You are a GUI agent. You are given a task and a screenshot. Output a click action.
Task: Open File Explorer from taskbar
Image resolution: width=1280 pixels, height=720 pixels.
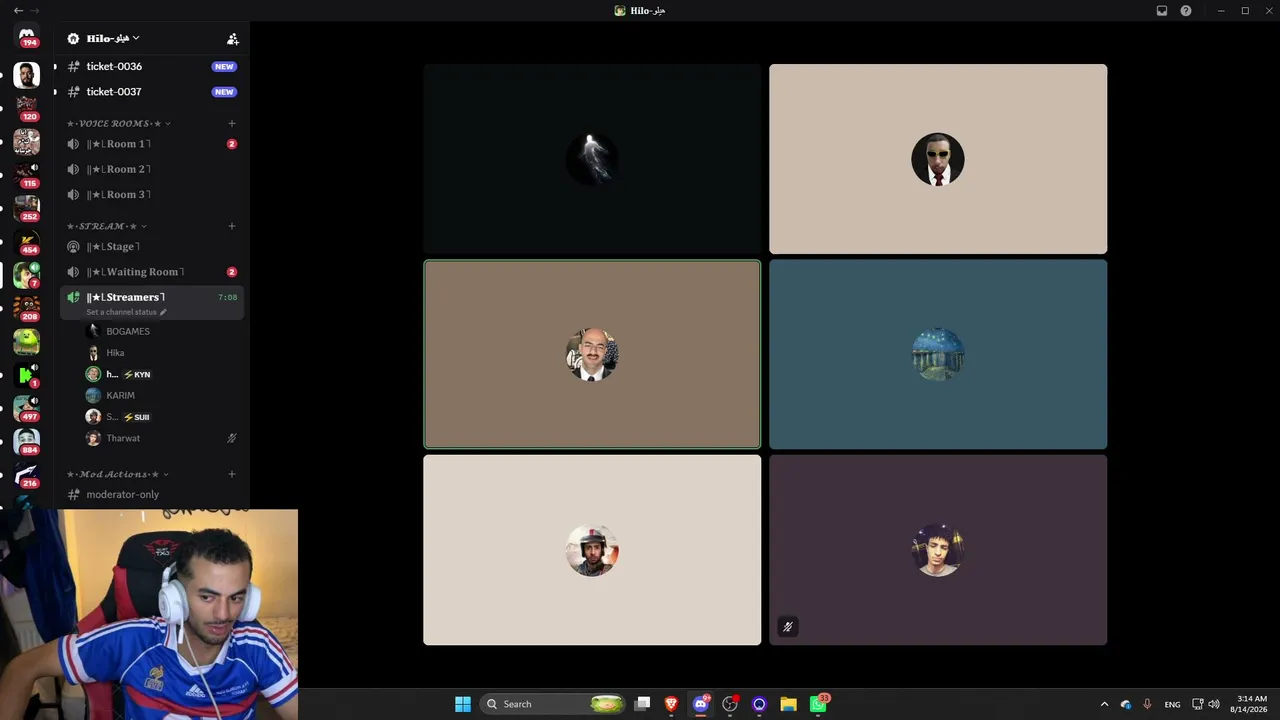tap(788, 704)
